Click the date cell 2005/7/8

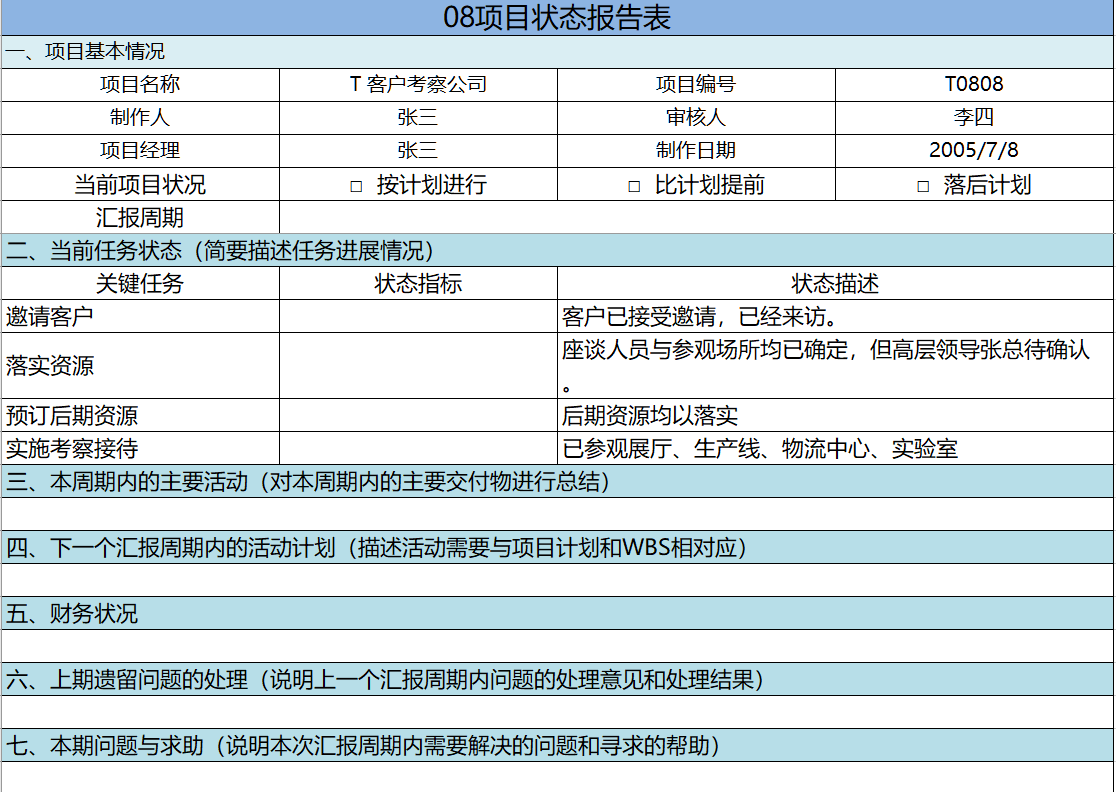coord(974,150)
